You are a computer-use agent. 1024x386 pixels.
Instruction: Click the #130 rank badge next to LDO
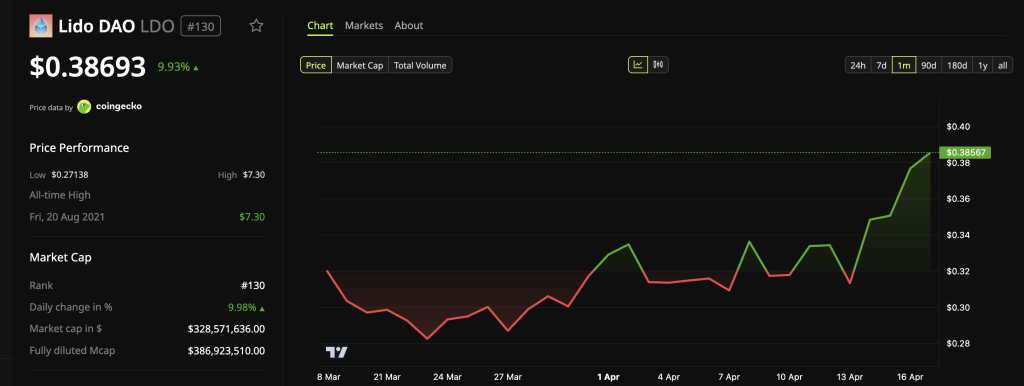200,26
